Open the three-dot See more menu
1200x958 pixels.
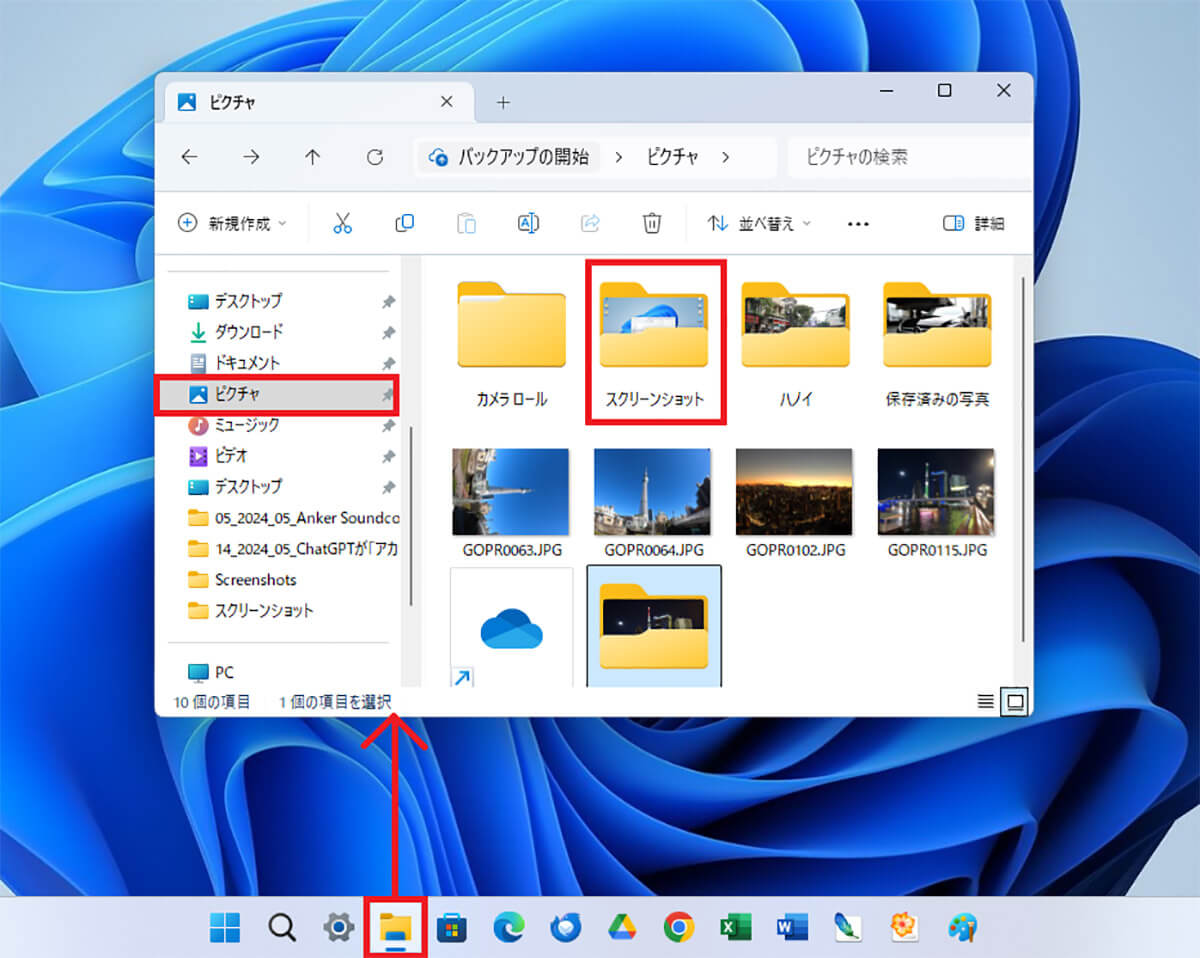[858, 224]
